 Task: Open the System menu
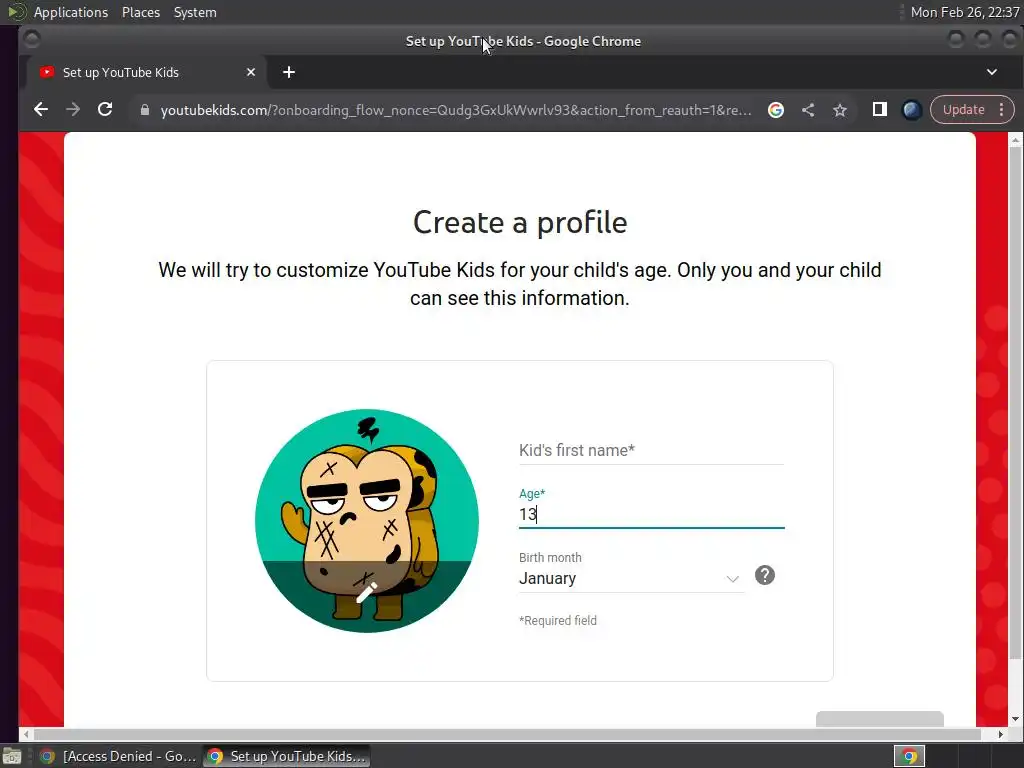point(195,12)
